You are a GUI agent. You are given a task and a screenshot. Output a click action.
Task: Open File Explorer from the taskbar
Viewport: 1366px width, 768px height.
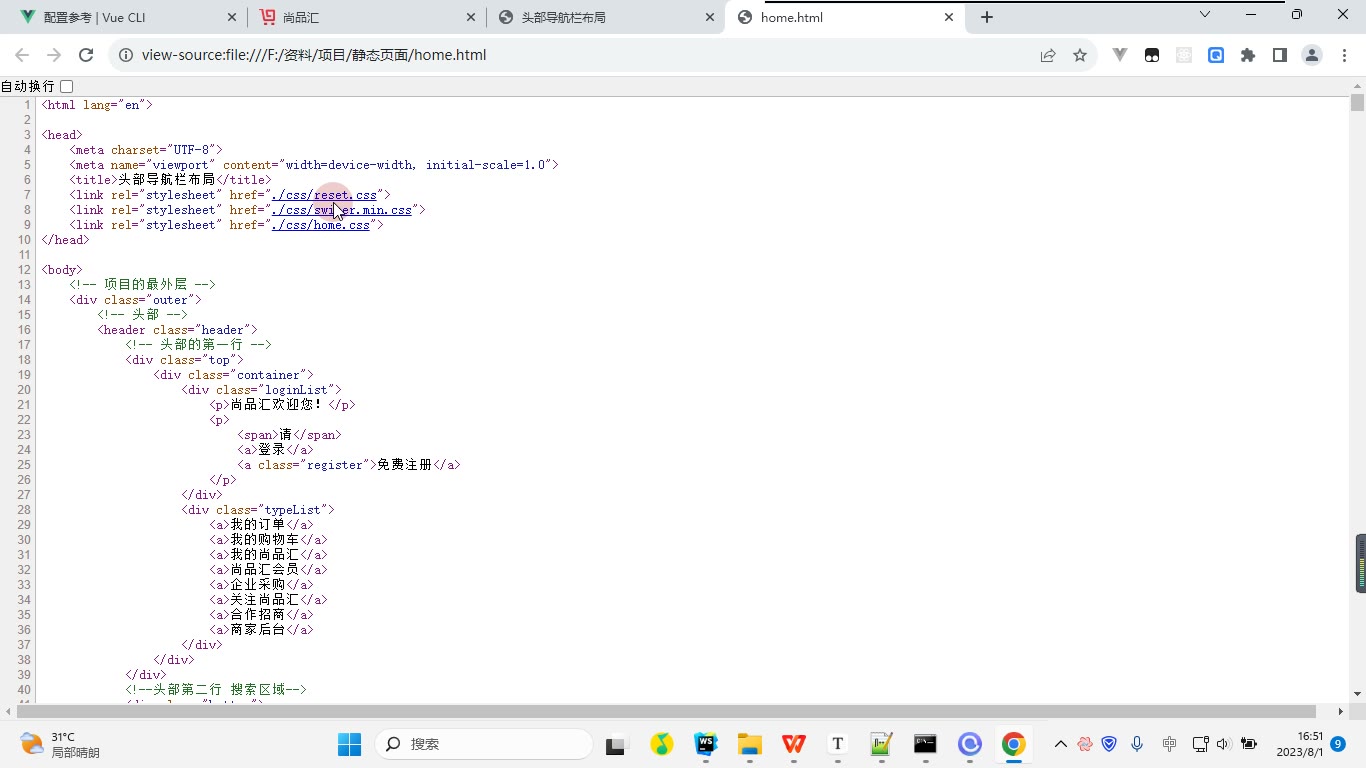(x=750, y=744)
